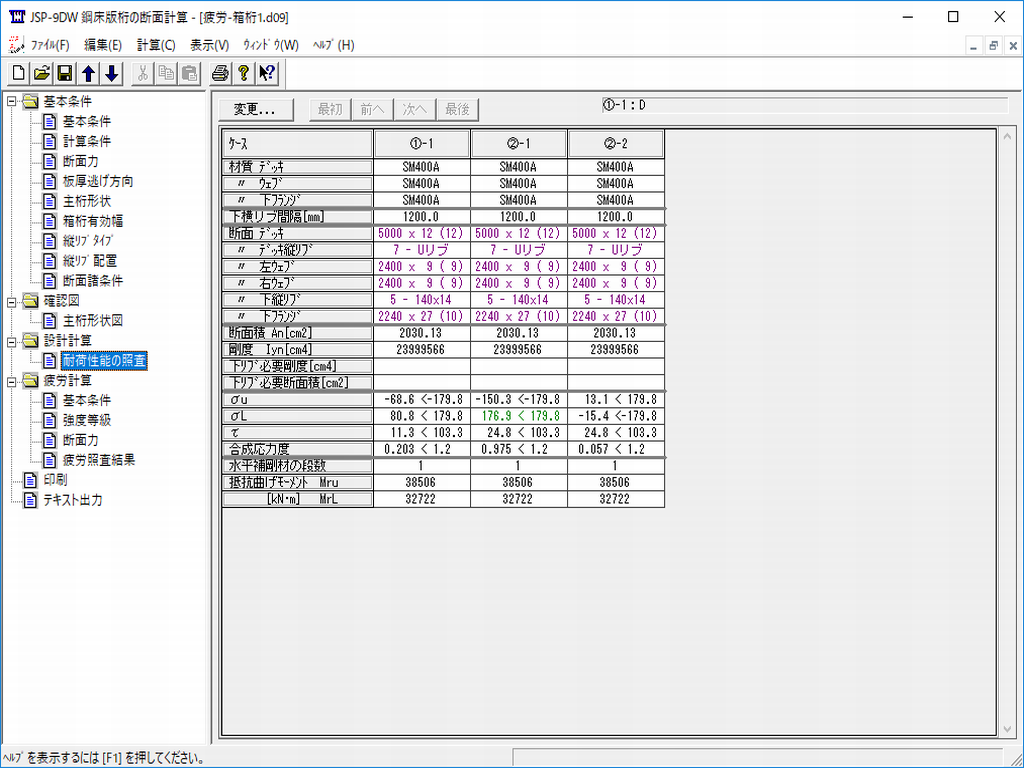Click the blue down arrow toolbar icon

point(111,73)
